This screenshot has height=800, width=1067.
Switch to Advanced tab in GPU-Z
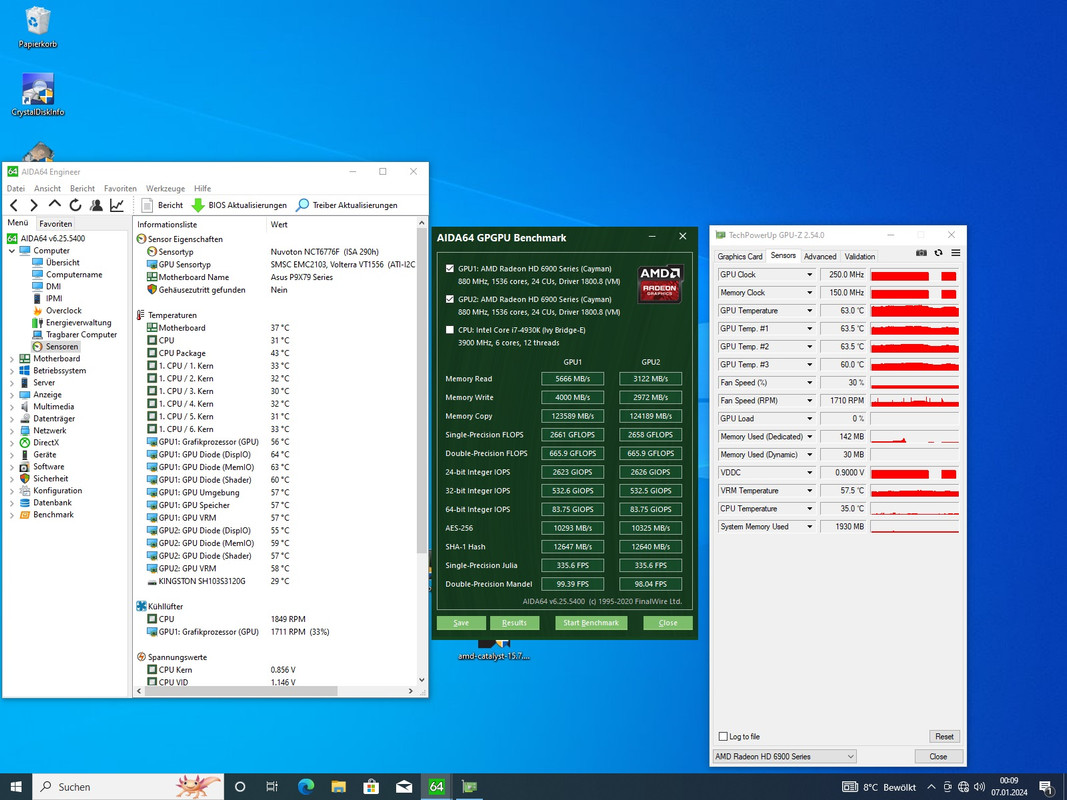(820, 256)
